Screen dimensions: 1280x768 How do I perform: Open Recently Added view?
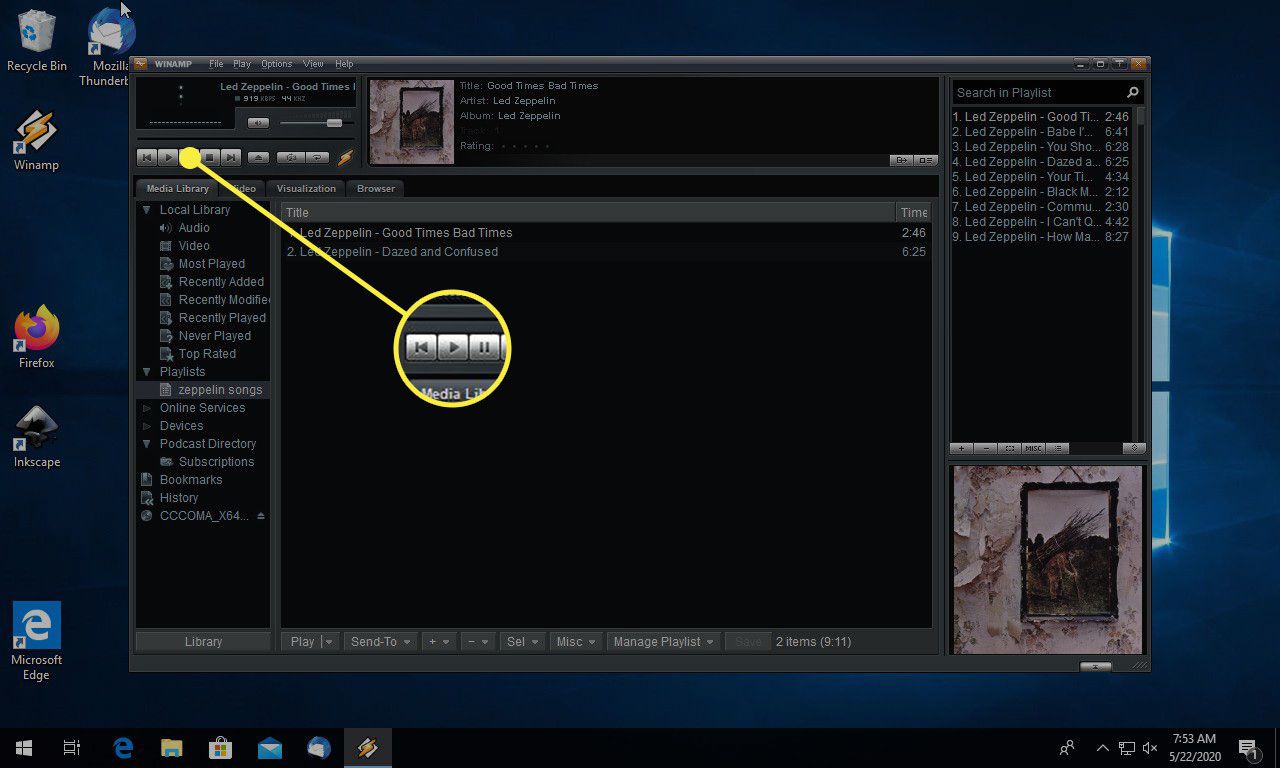pyautogui.click(x=221, y=282)
